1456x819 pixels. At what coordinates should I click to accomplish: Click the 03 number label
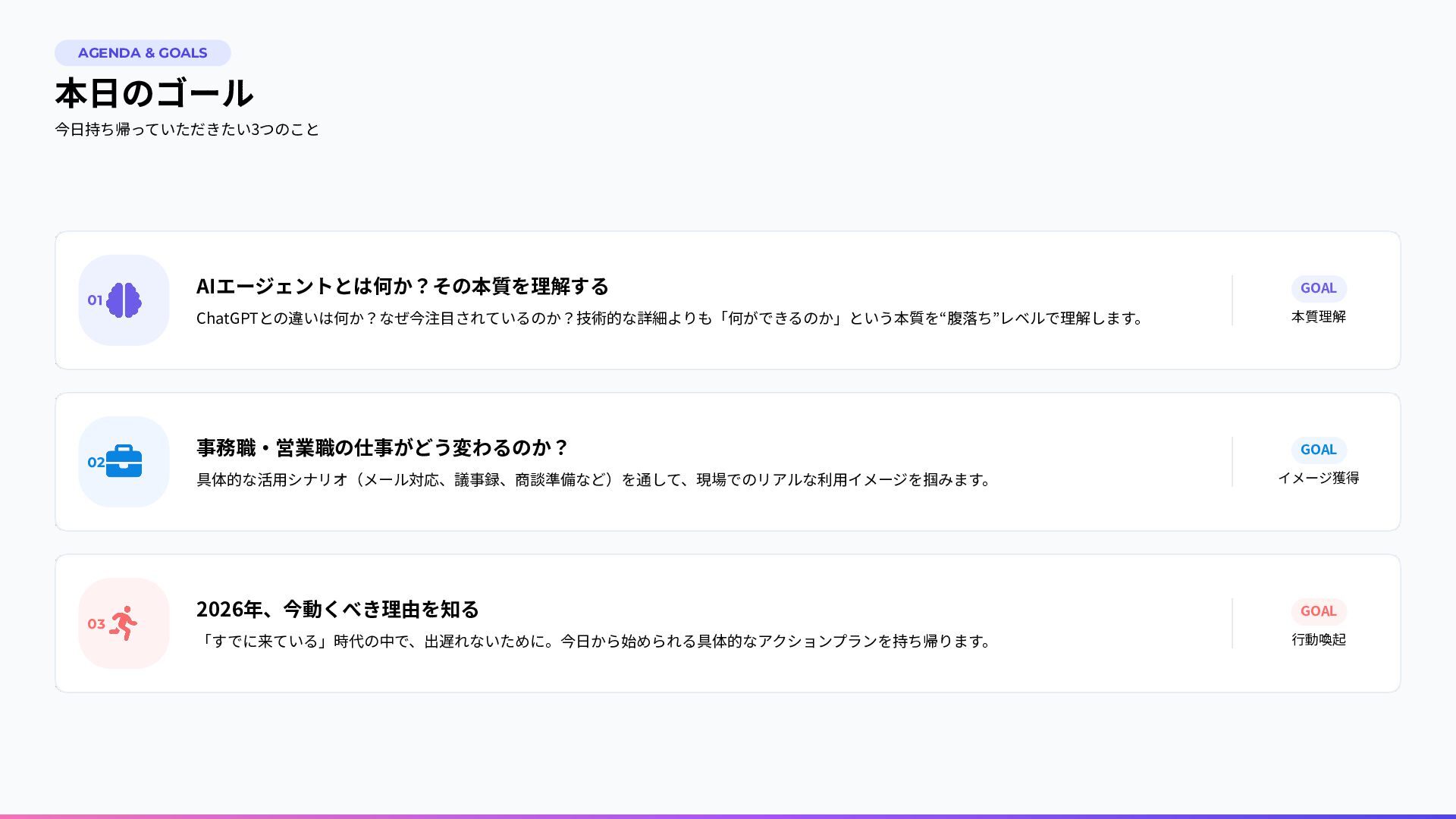(96, 623)
